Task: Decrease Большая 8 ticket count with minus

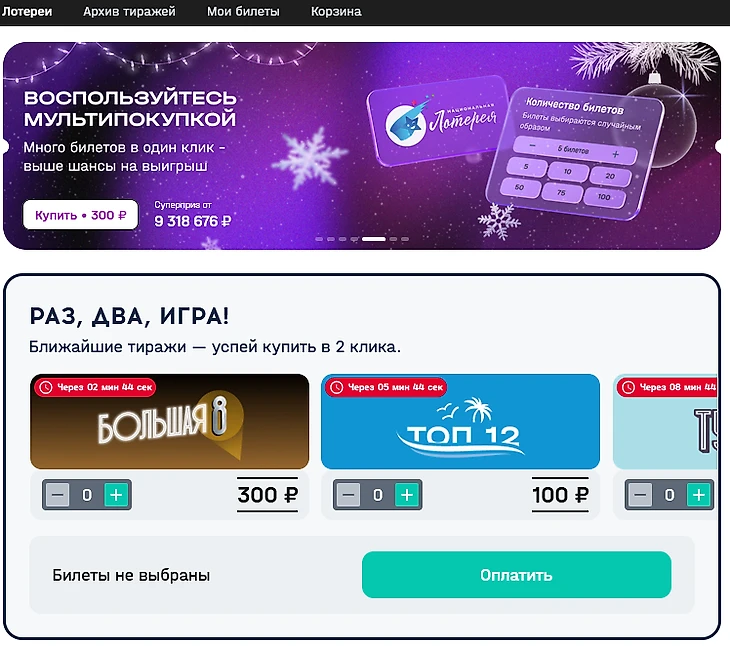Action: pyautogui.click(x=57, y=495)
